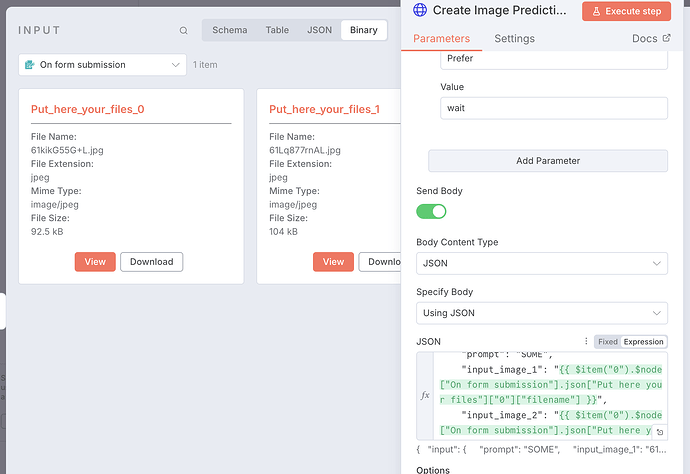
Task: Open the Body Content Type JSON dropdown
Action: 542,263
